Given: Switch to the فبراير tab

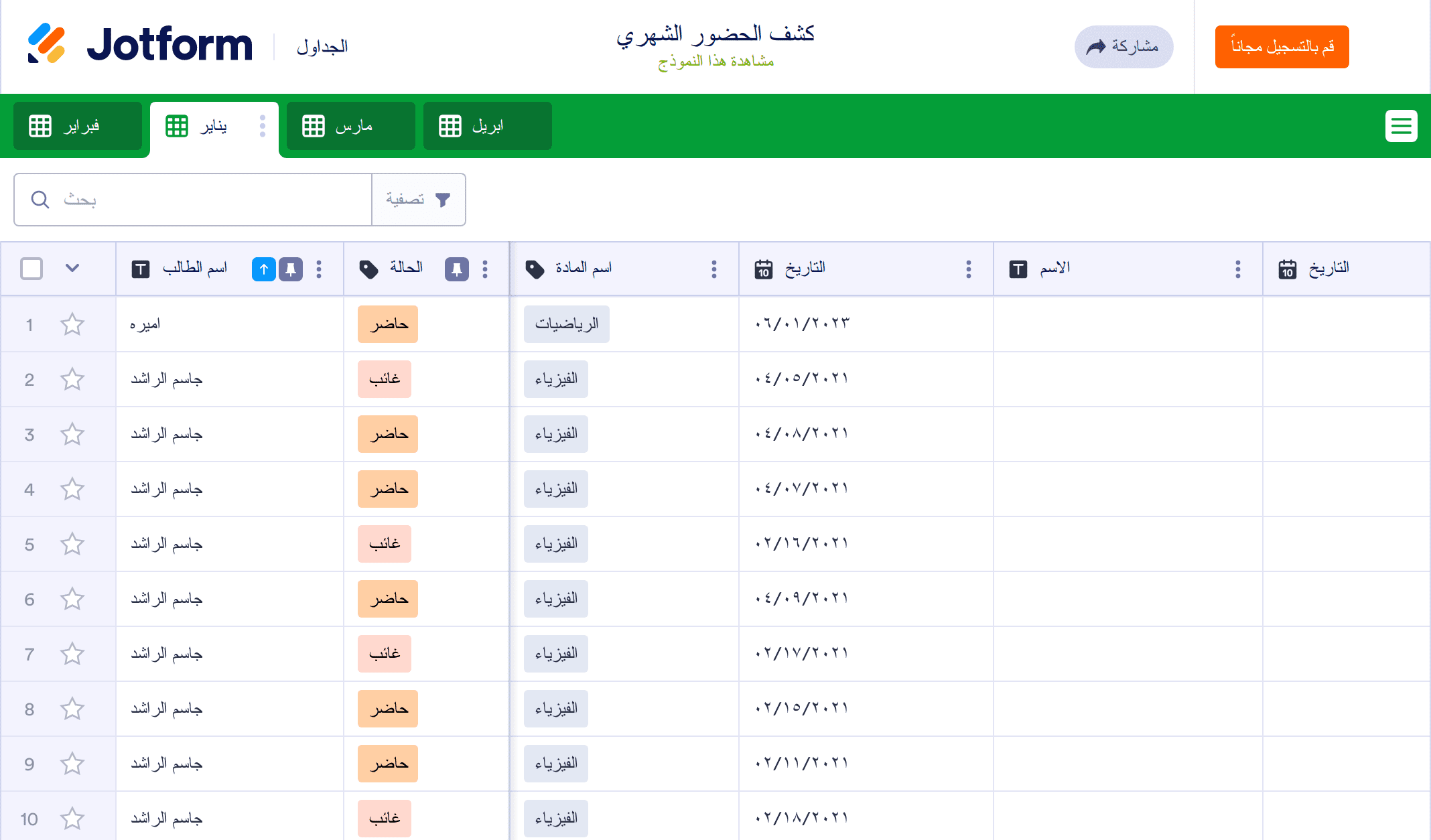Looking at the screenshot, I should pyautogui.click(x=78, y=126).
